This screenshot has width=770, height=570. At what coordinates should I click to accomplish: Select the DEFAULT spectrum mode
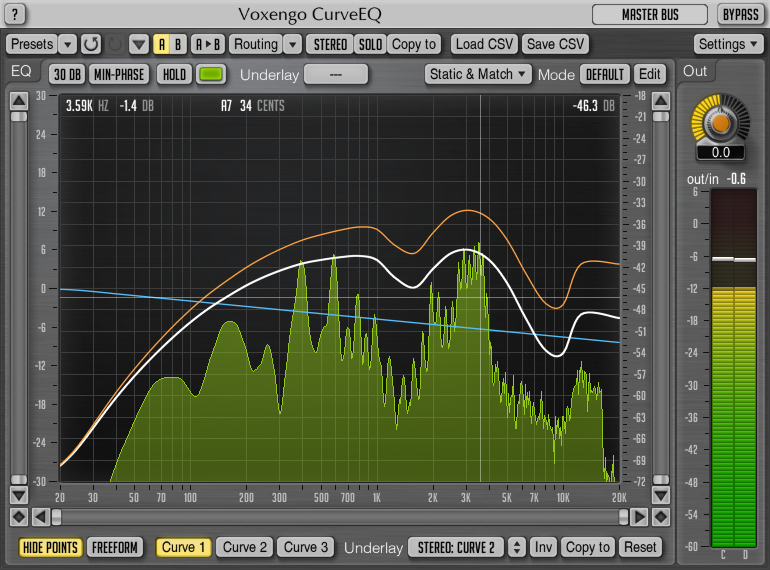pyautogui.click(x=605, y=75)
